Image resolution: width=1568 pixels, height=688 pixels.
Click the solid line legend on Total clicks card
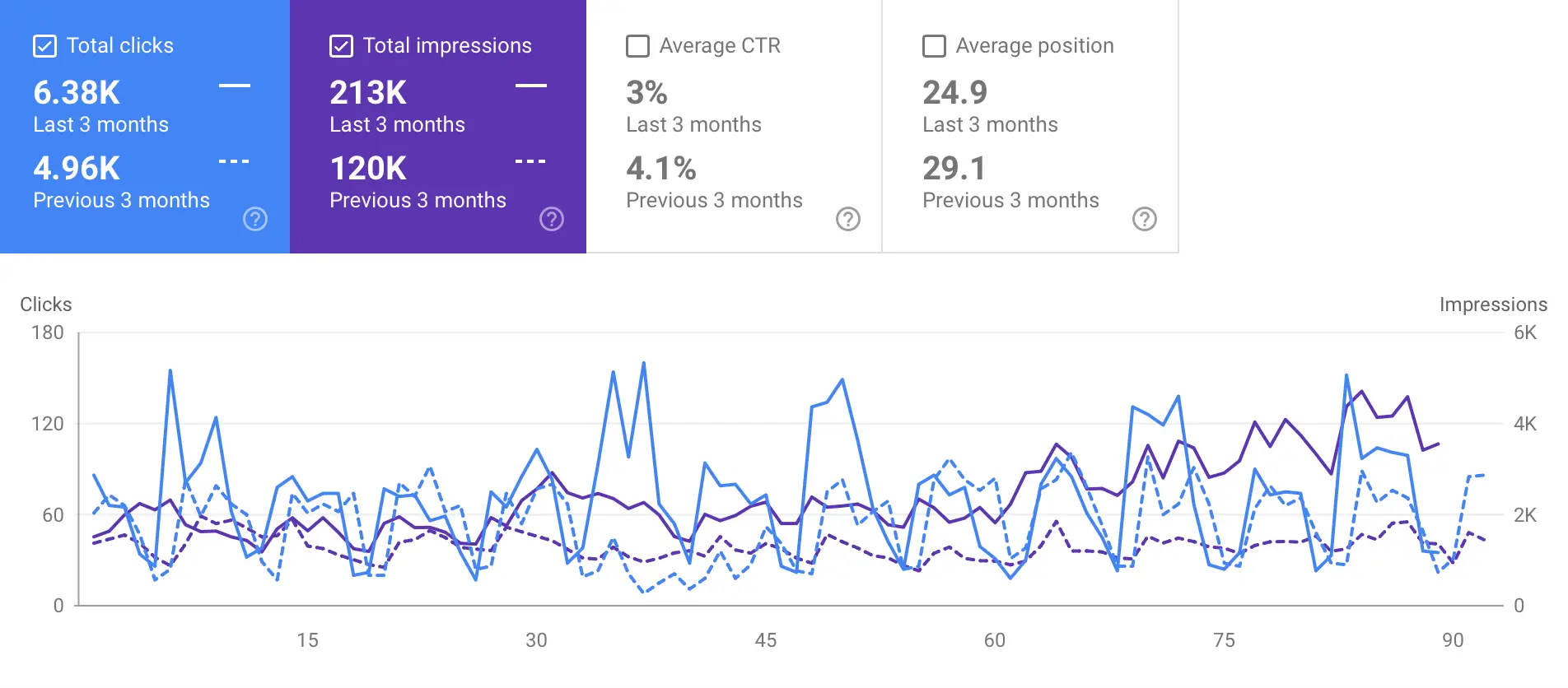click(233, 85)
